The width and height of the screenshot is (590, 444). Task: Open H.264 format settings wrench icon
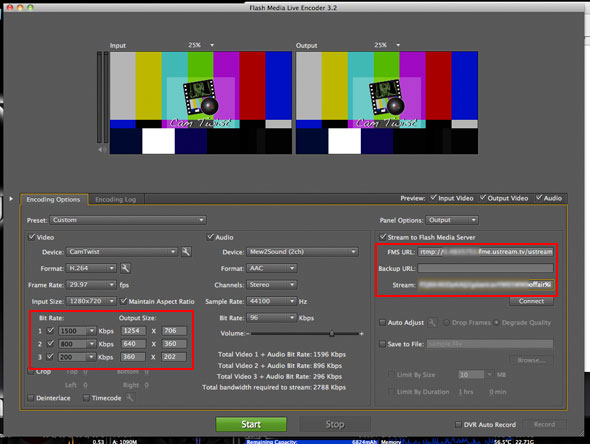(125, 268)
